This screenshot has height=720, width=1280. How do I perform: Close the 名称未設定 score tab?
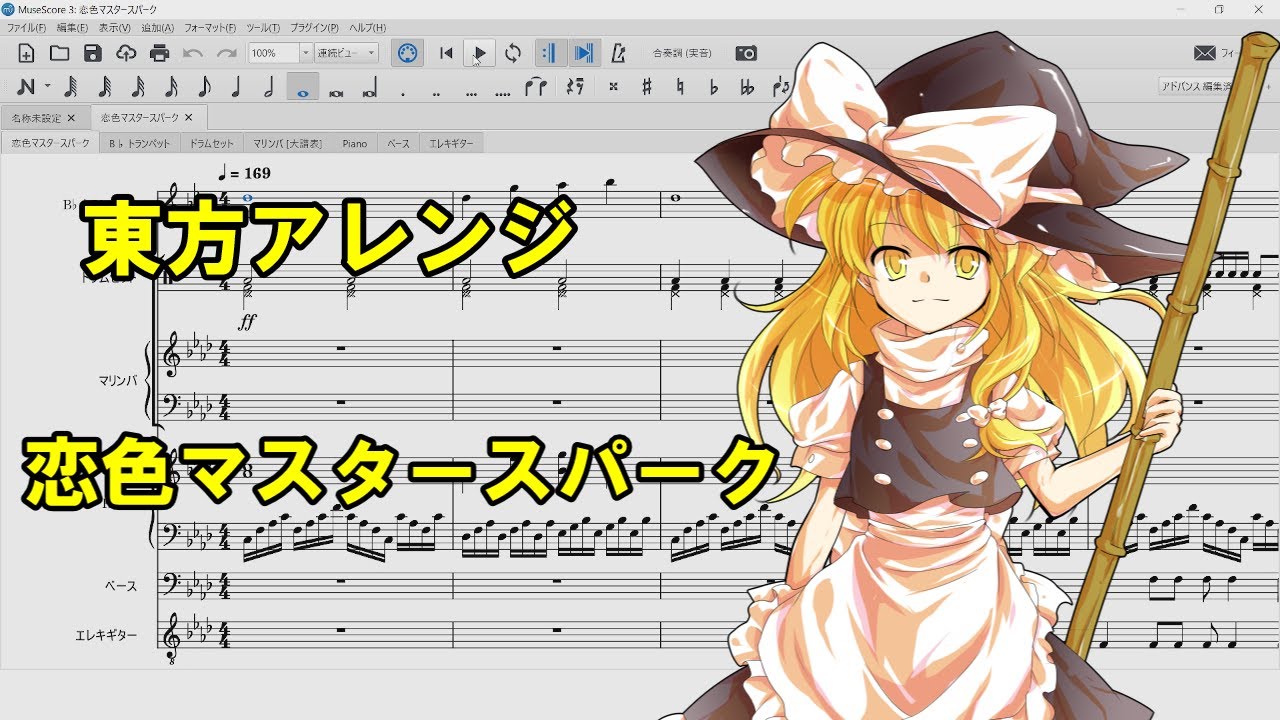(71, 118)
